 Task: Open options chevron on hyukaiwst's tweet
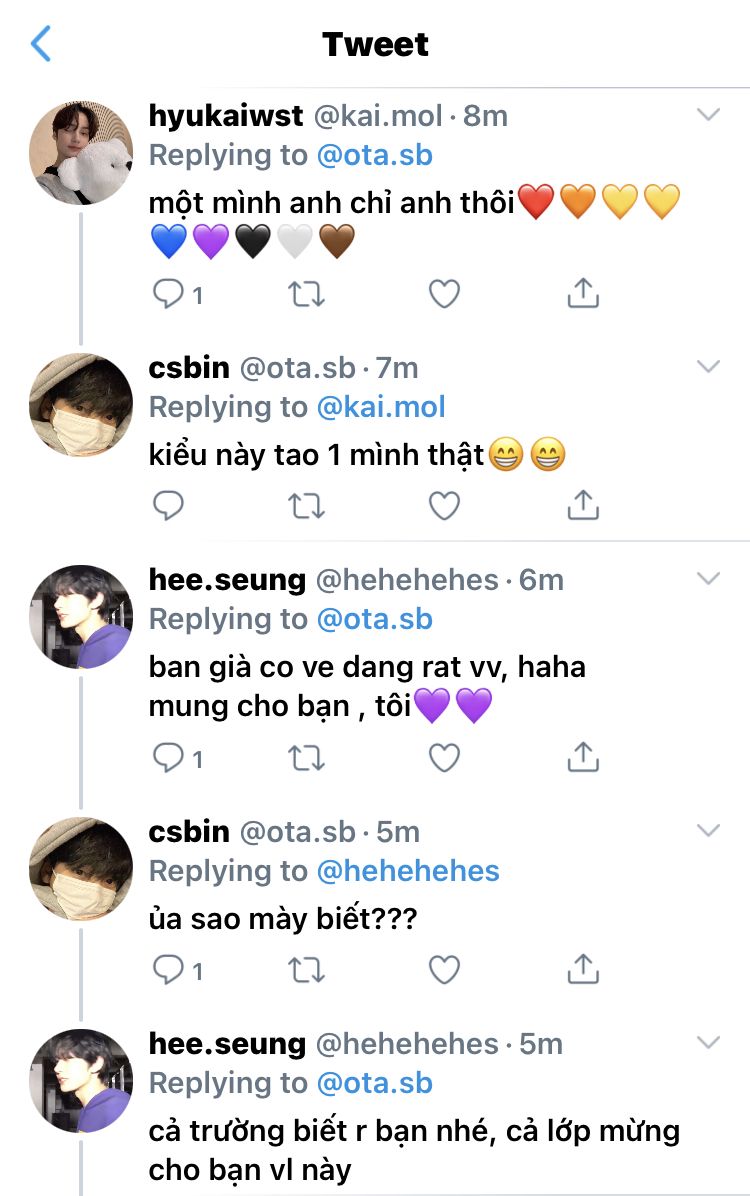(x=708, y=115)
